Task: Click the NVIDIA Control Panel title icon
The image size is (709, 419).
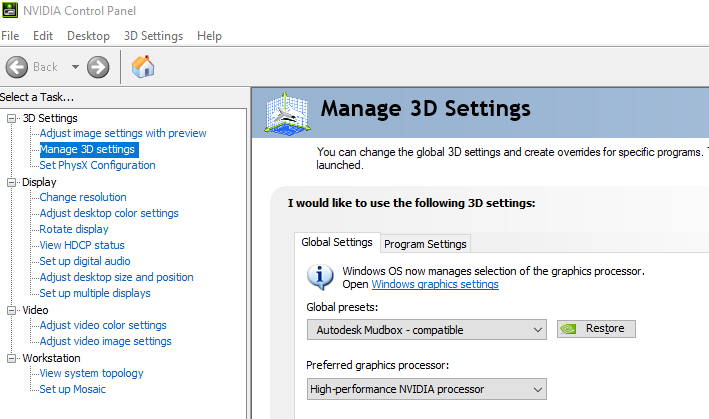Action: [x=10, y=11]
